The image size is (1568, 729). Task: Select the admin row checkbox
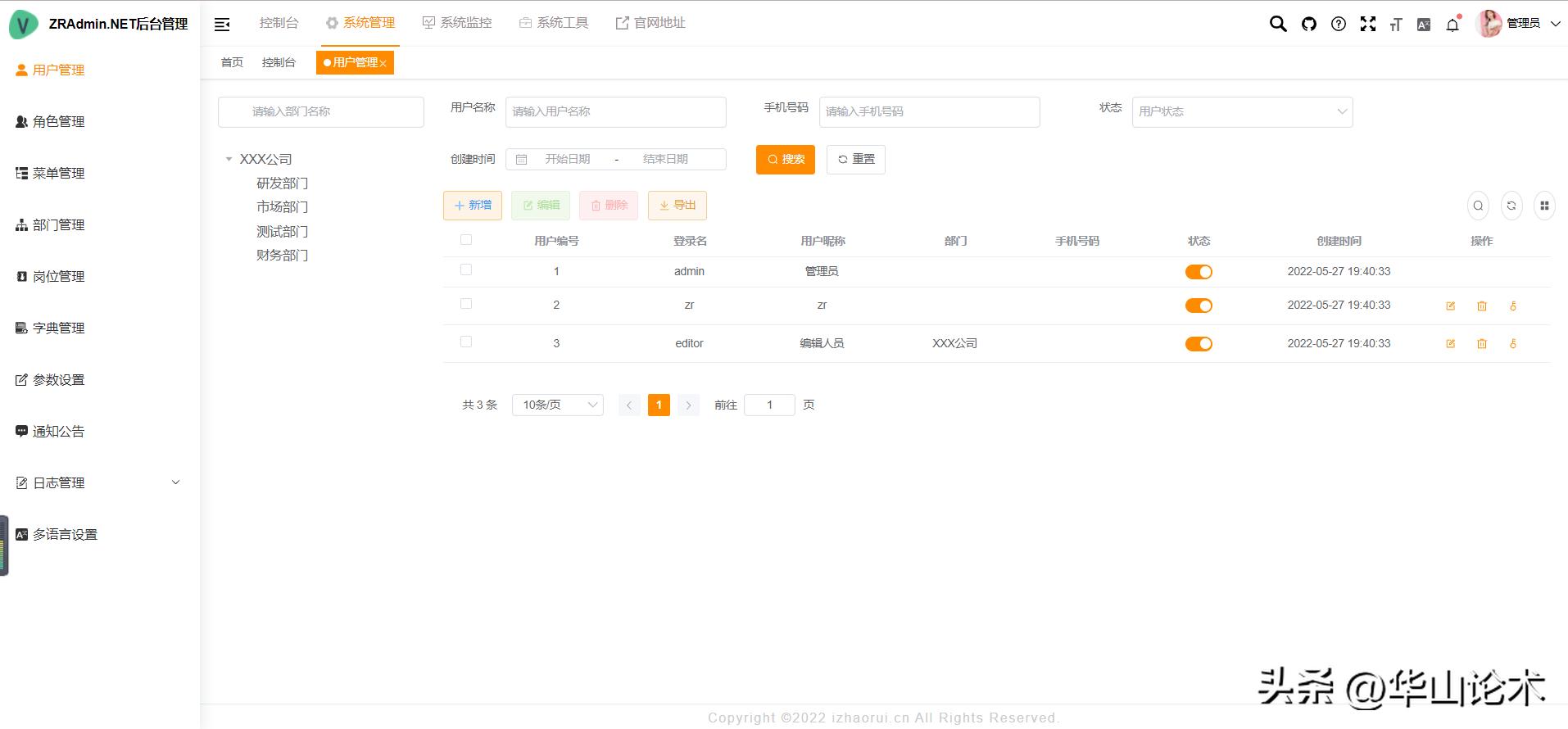(466, 269)
